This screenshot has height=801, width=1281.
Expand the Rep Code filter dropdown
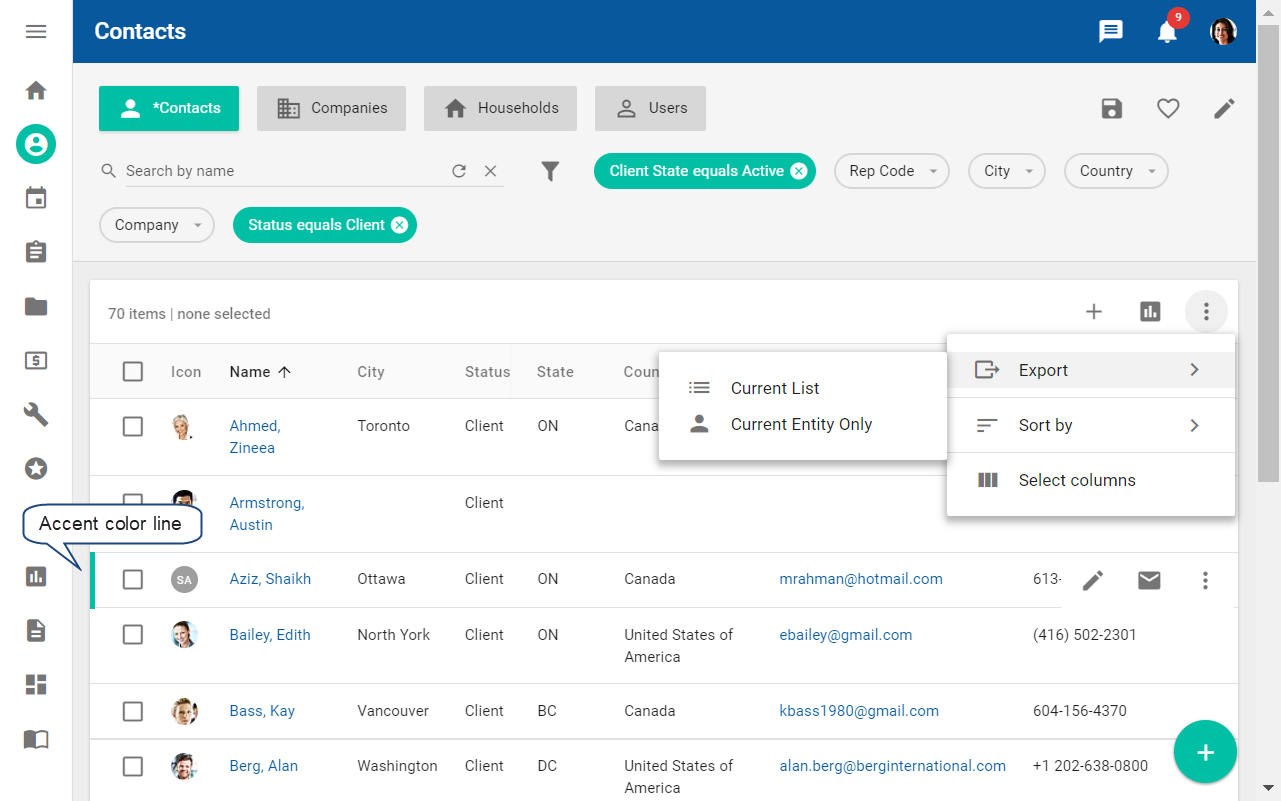891,171
